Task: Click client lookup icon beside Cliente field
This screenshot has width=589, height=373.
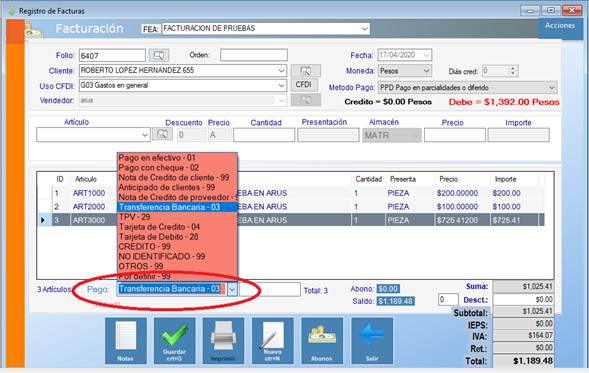Action: tap(306, 71)
